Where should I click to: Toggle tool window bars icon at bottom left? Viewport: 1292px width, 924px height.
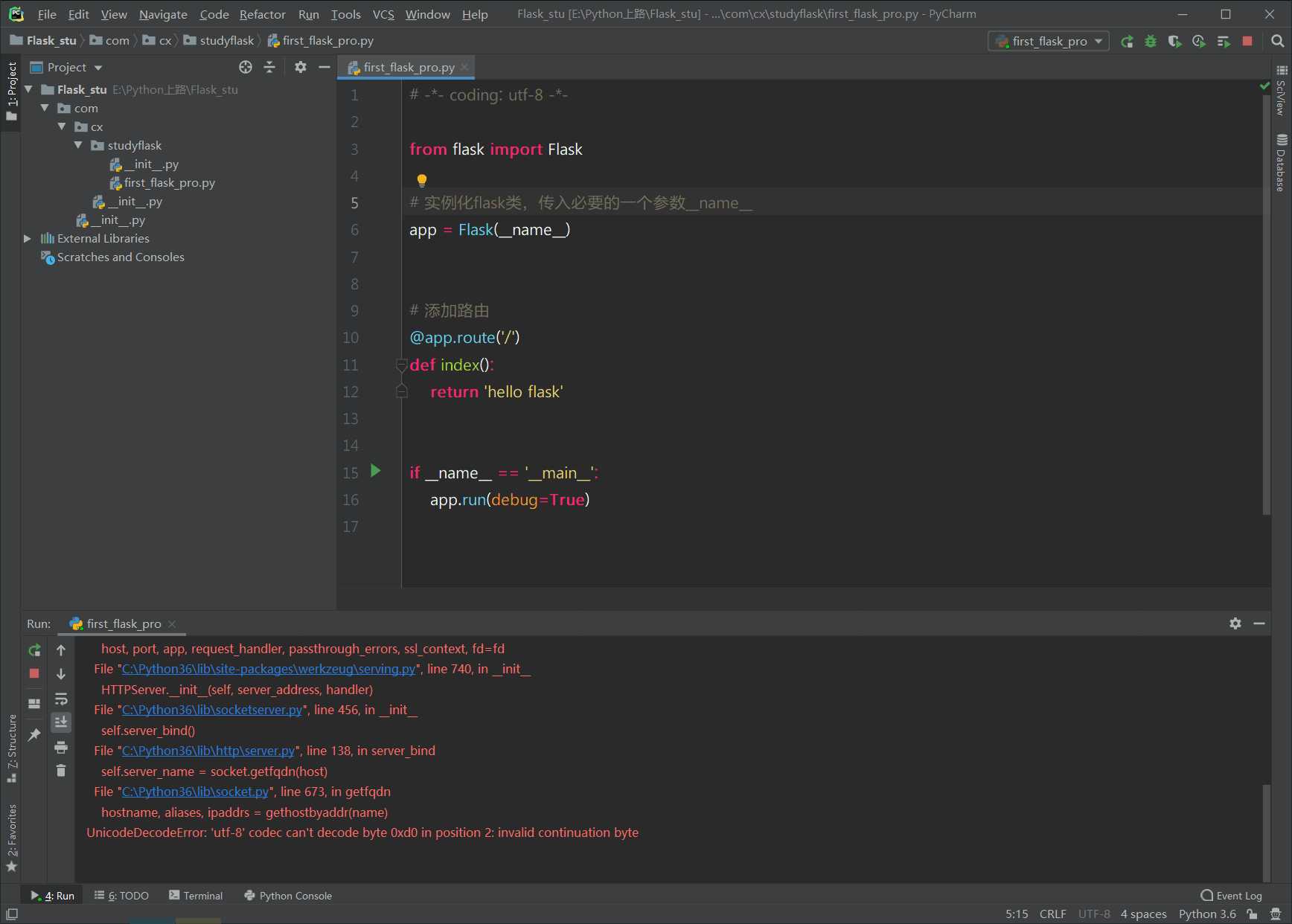pyautogui.click(x=12, y=914)
